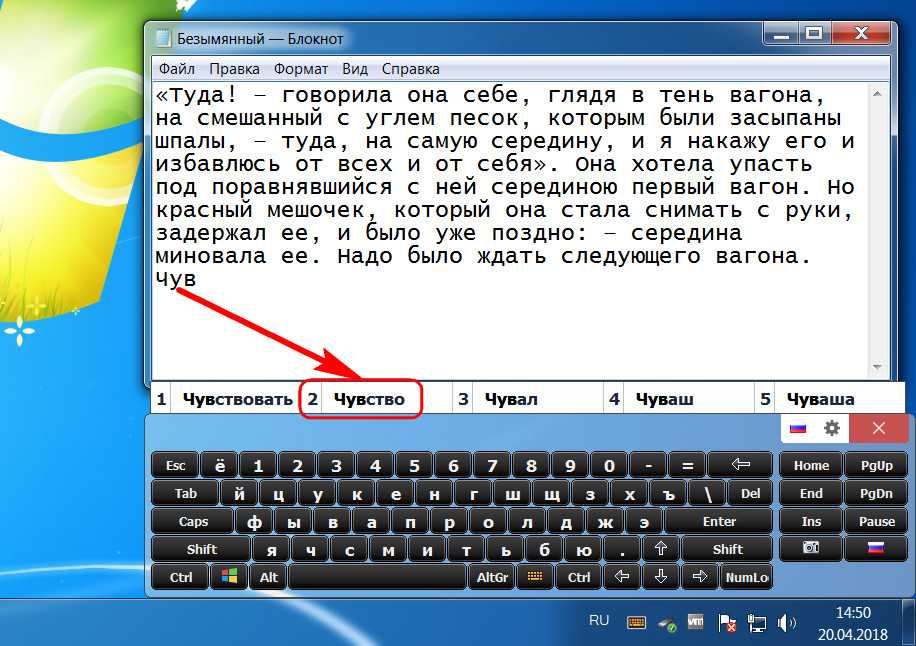
Task: Click inside the Notepad text area
Action: tap(500, 320)
